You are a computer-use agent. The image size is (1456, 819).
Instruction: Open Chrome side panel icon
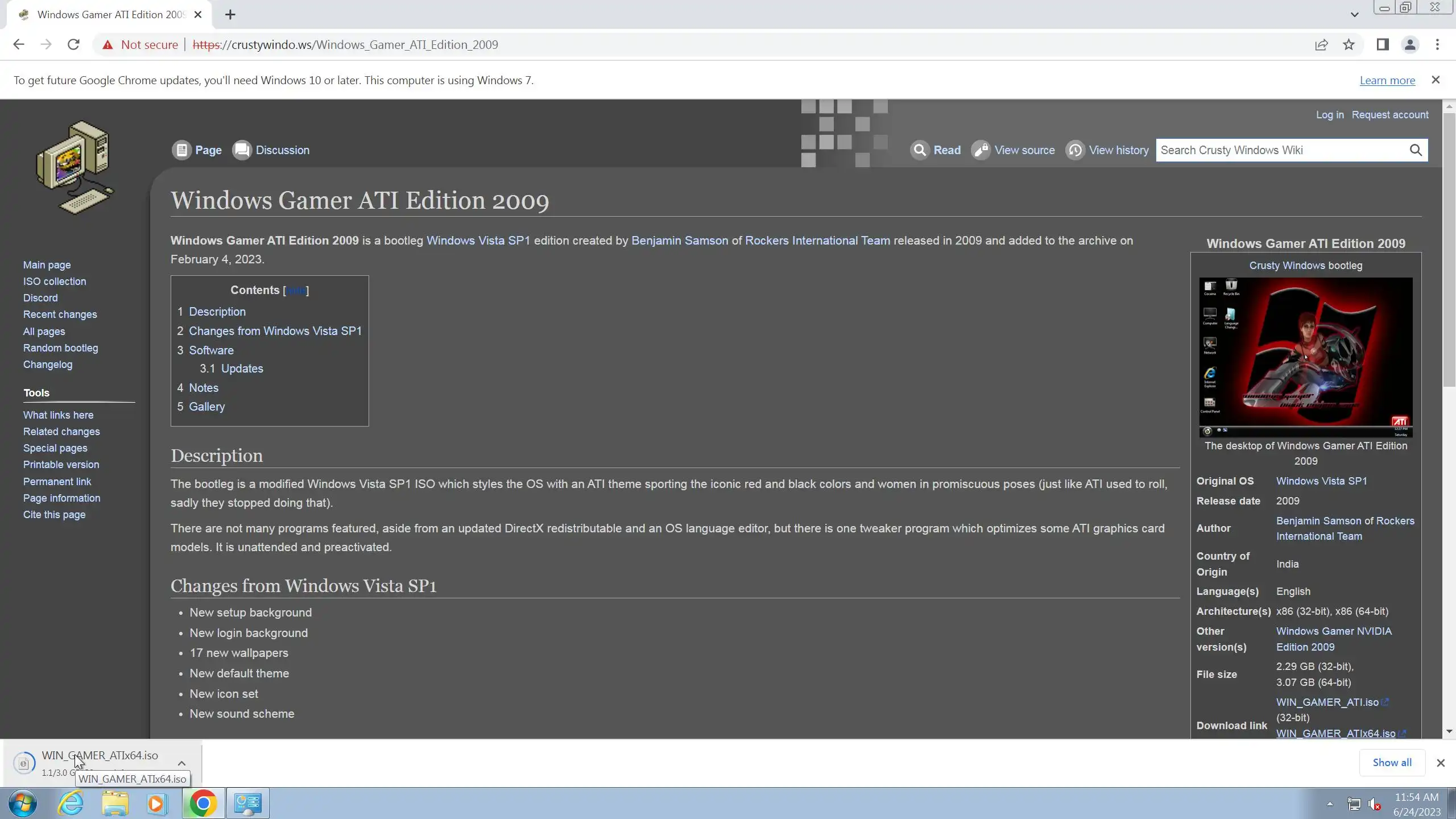click(1383, 44)
